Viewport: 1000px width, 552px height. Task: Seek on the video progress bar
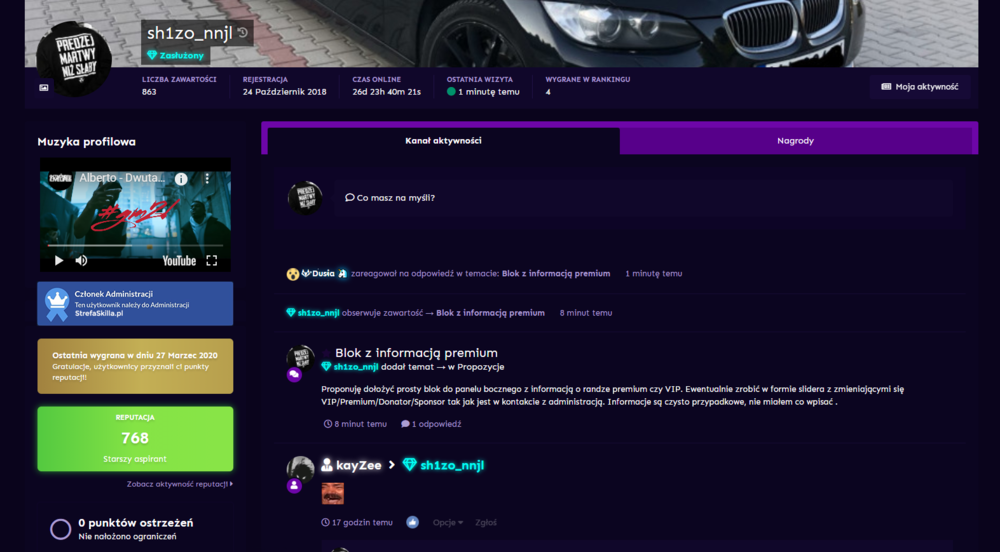pyautogui.click(x=135, y=245)
